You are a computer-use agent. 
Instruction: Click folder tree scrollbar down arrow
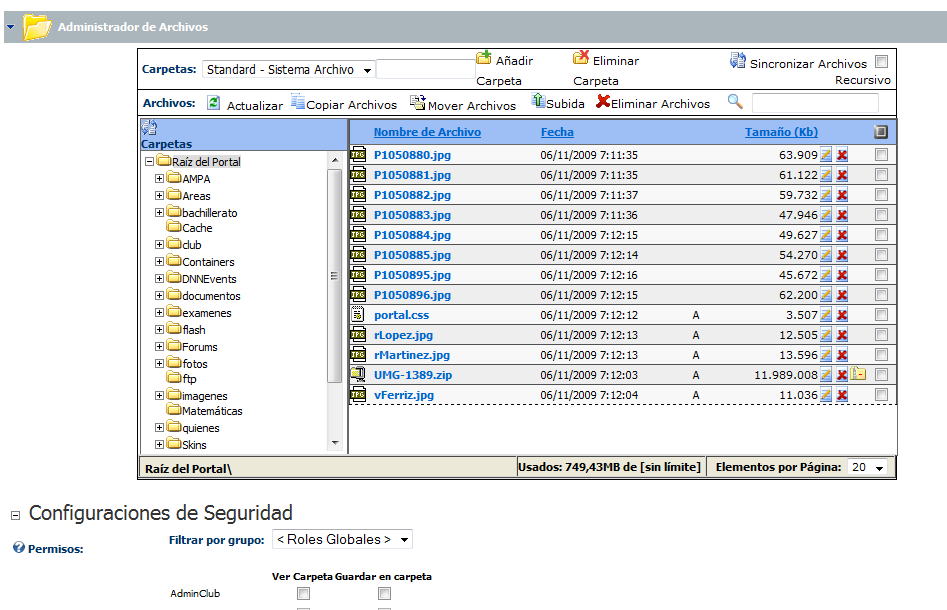point(335,443)
